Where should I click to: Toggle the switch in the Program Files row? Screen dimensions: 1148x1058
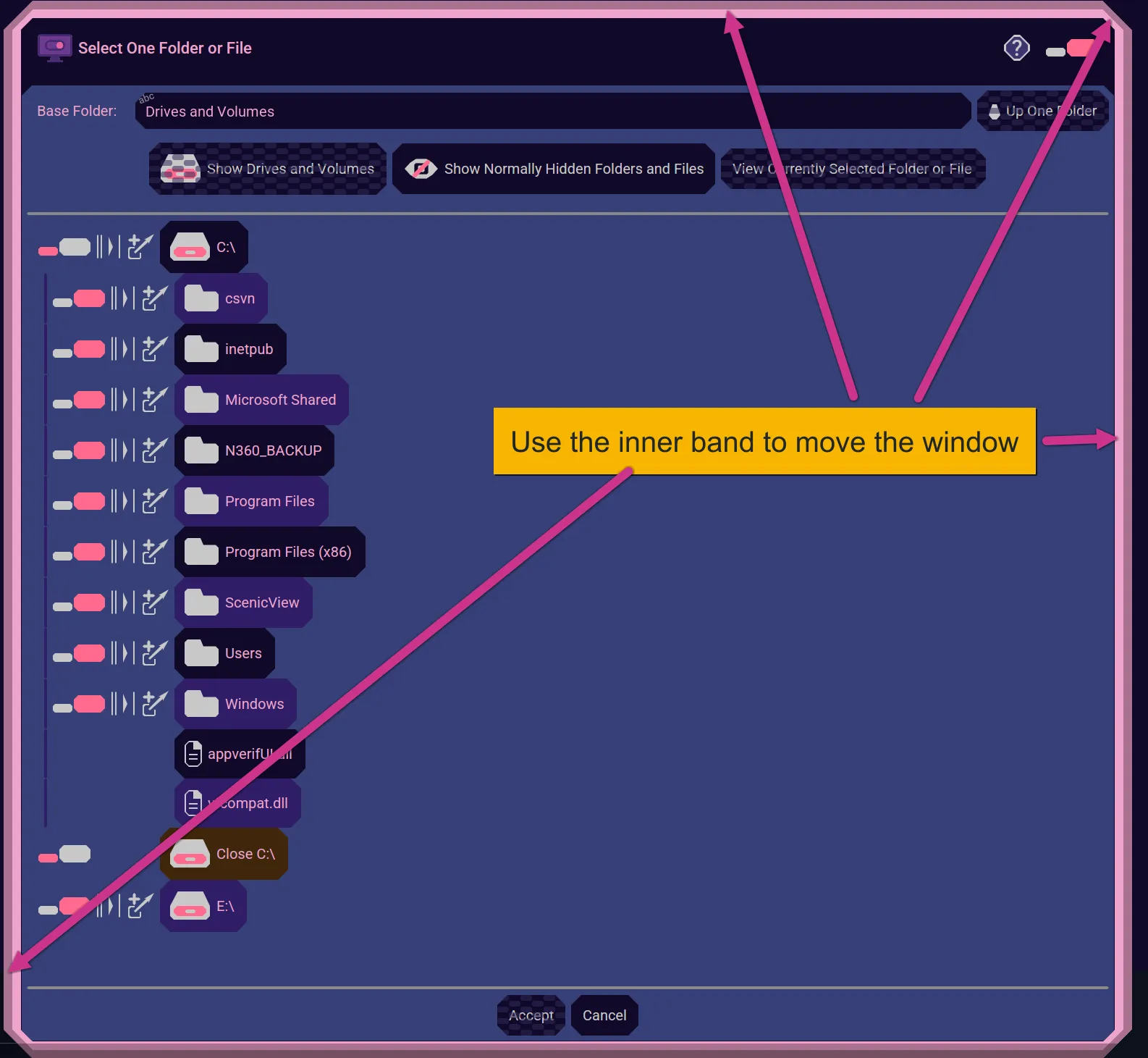click(79, 501)
